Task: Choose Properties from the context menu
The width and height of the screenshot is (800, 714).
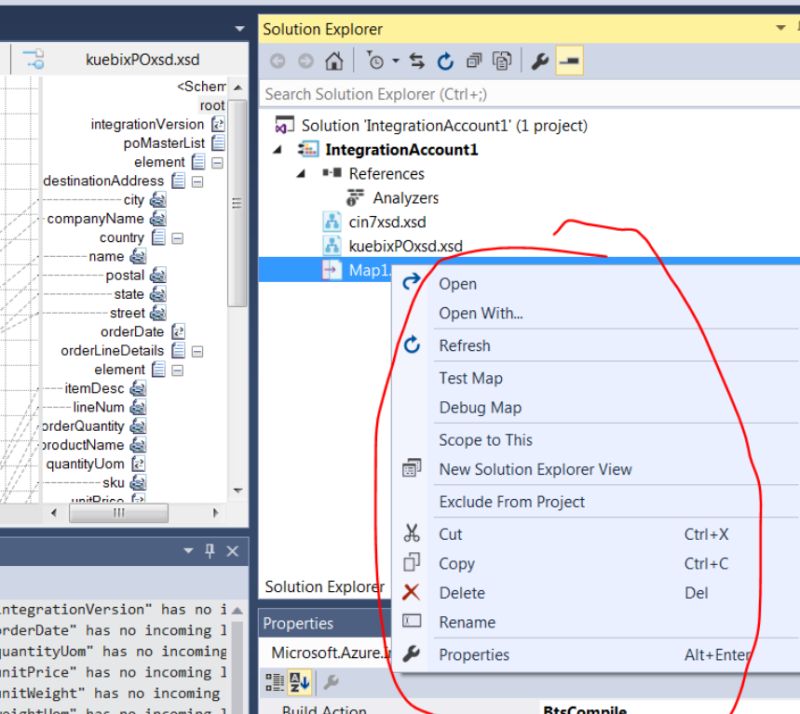Action: [474, 655]
